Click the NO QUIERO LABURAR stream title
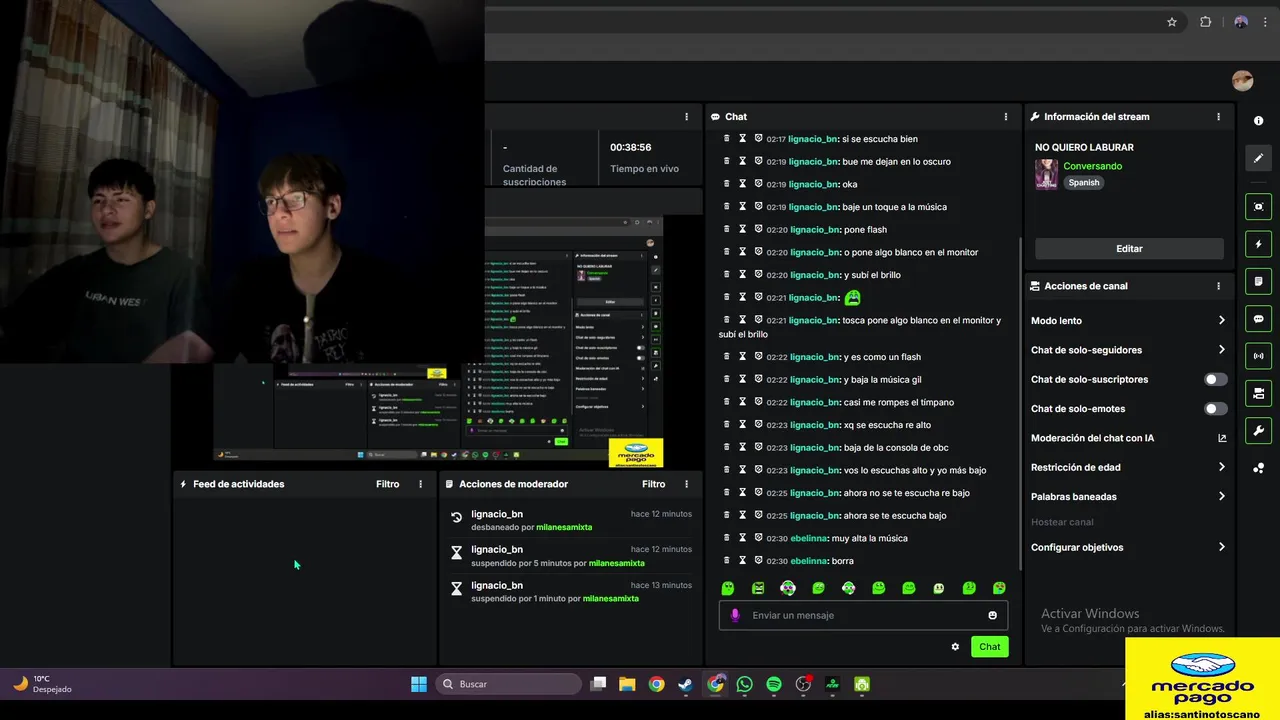This screenshot has width=1280, height=720. coord(1084,147)
